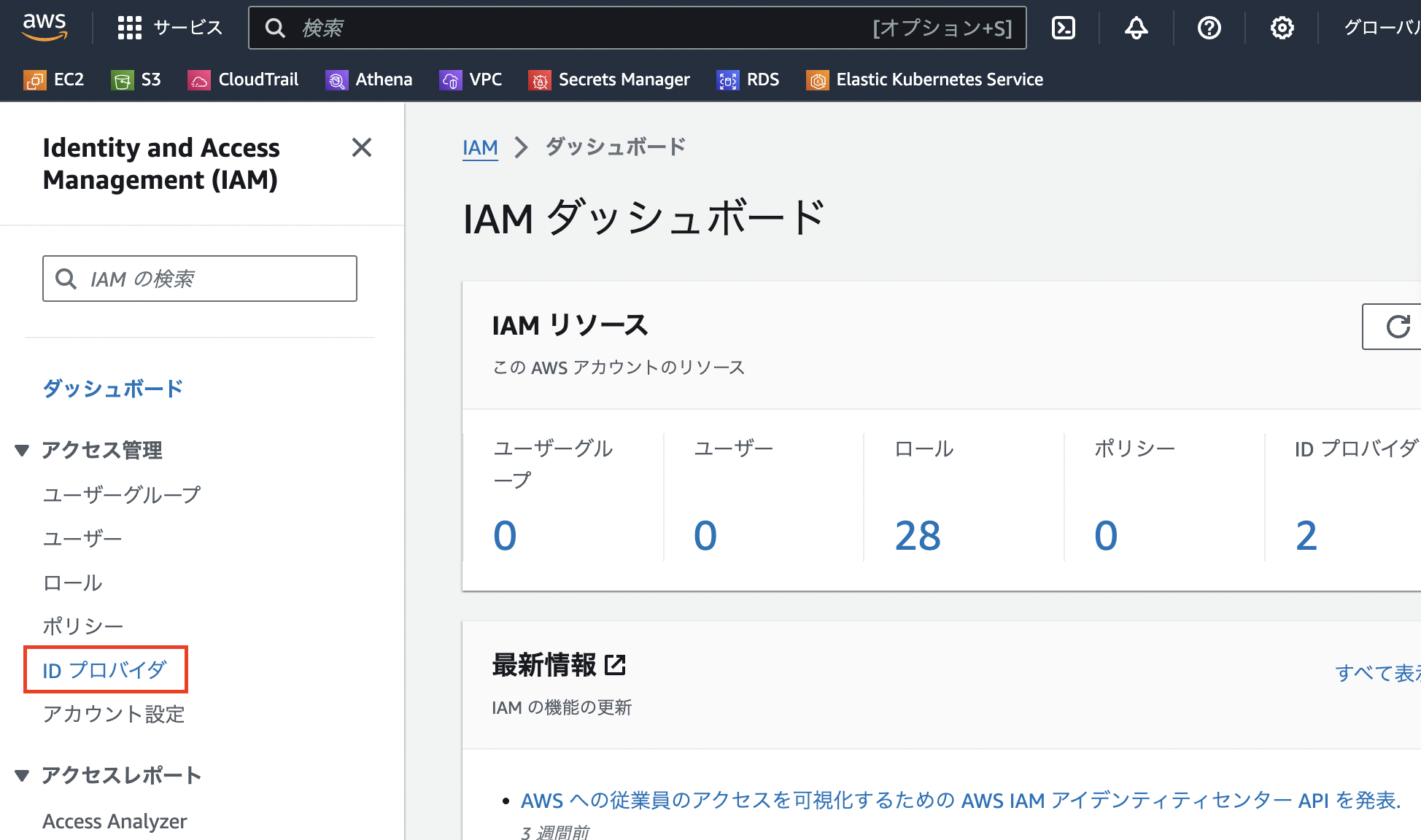Image resolution: width=1421 pixels, height=840 pixels.
Task: Open Elastic Kubernetes Service shortcut
Action: [924, 79]
